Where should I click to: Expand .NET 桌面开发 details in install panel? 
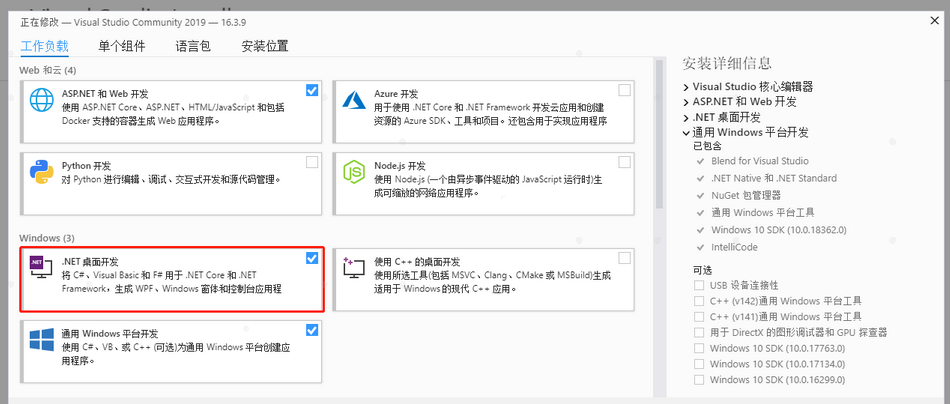point(686,118)
